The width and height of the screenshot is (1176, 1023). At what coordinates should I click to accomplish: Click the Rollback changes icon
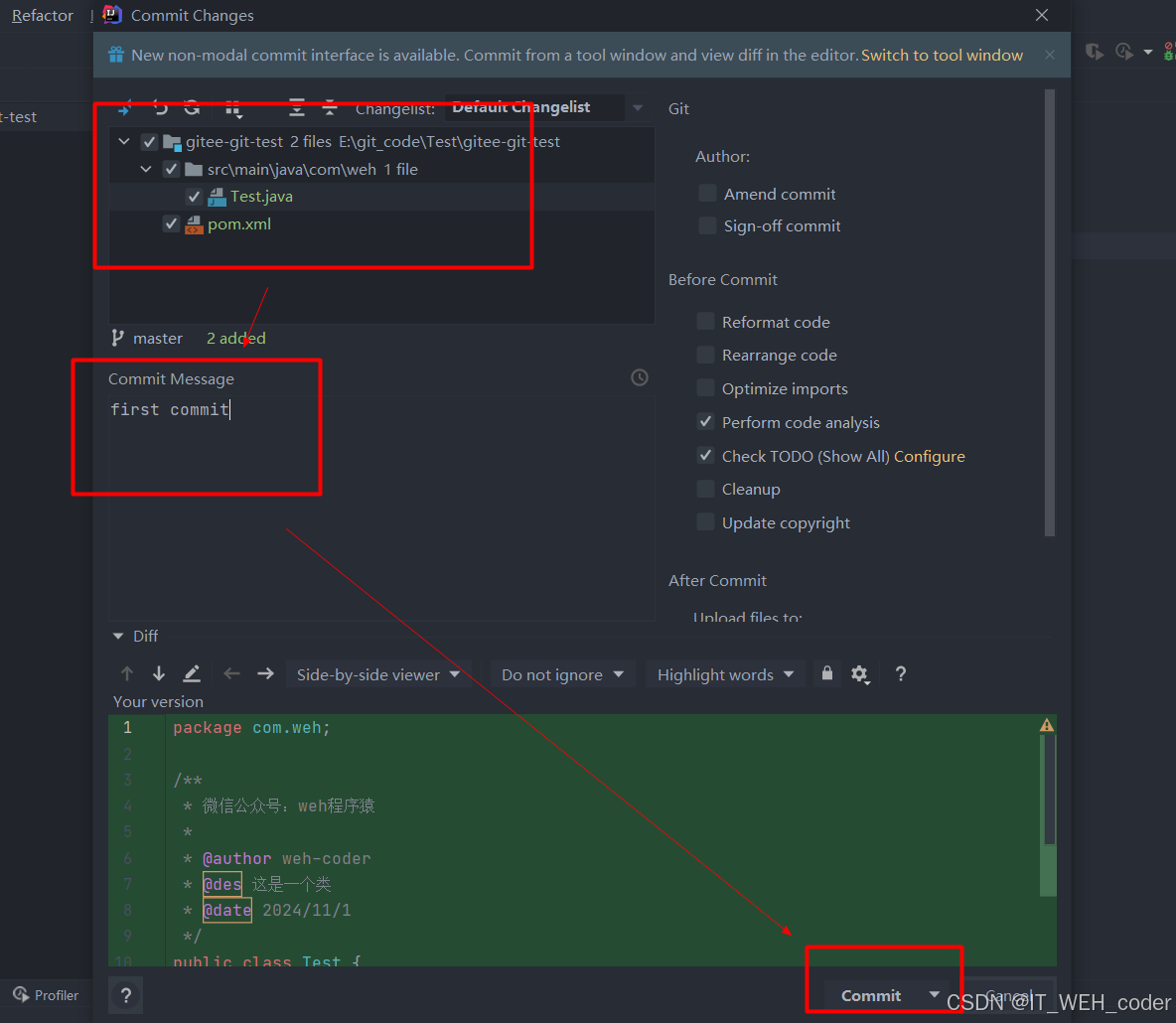pyautogui.click(x=160, y=108)
